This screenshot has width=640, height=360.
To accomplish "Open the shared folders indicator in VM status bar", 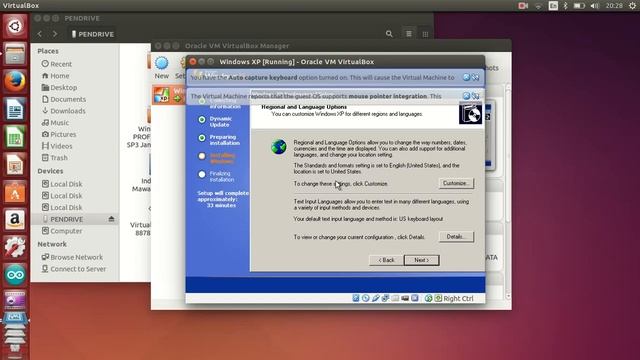I will point(395,298).
